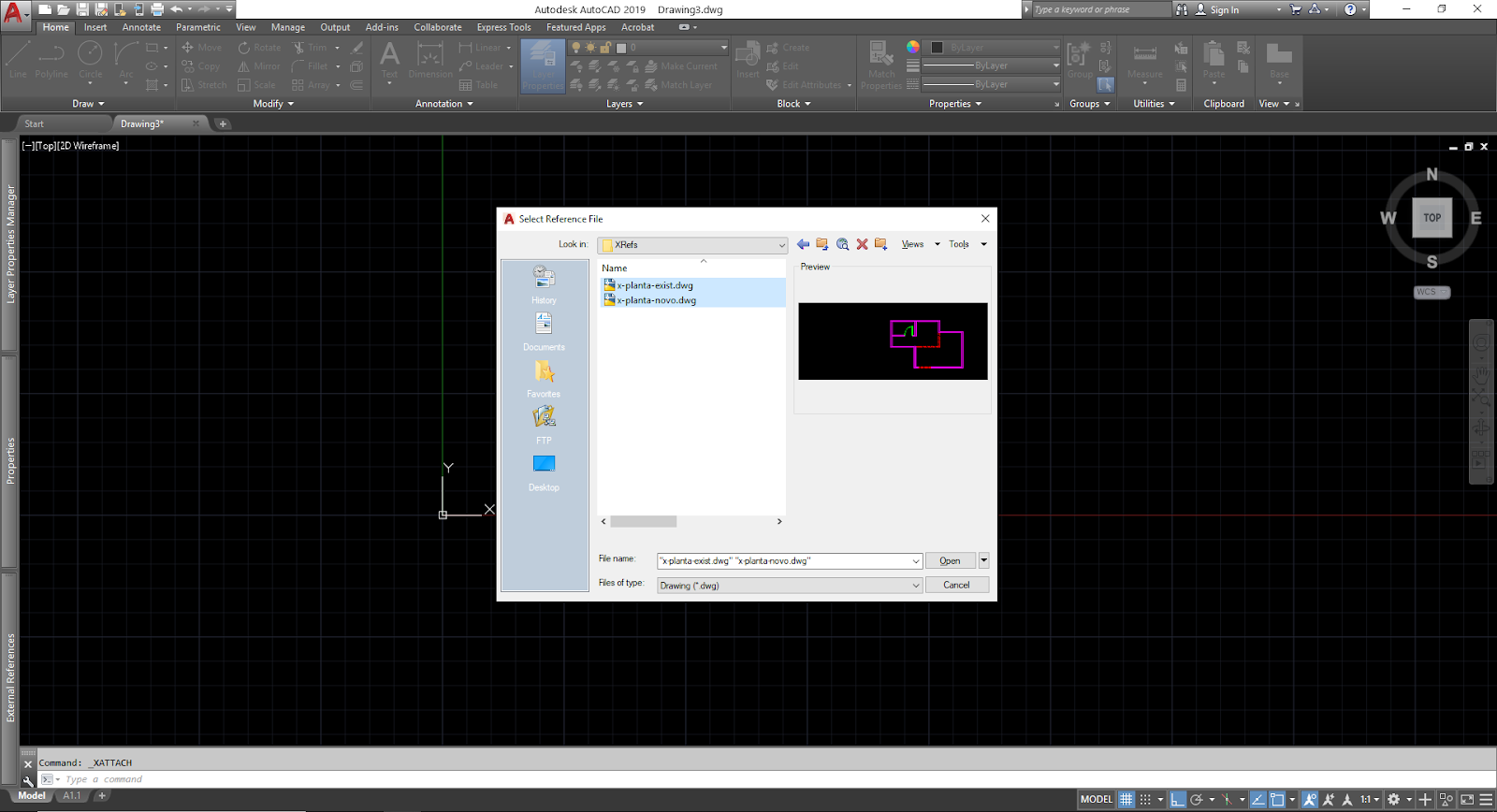Toggle drawing grid display in status bar

(x=1126, y=800)
